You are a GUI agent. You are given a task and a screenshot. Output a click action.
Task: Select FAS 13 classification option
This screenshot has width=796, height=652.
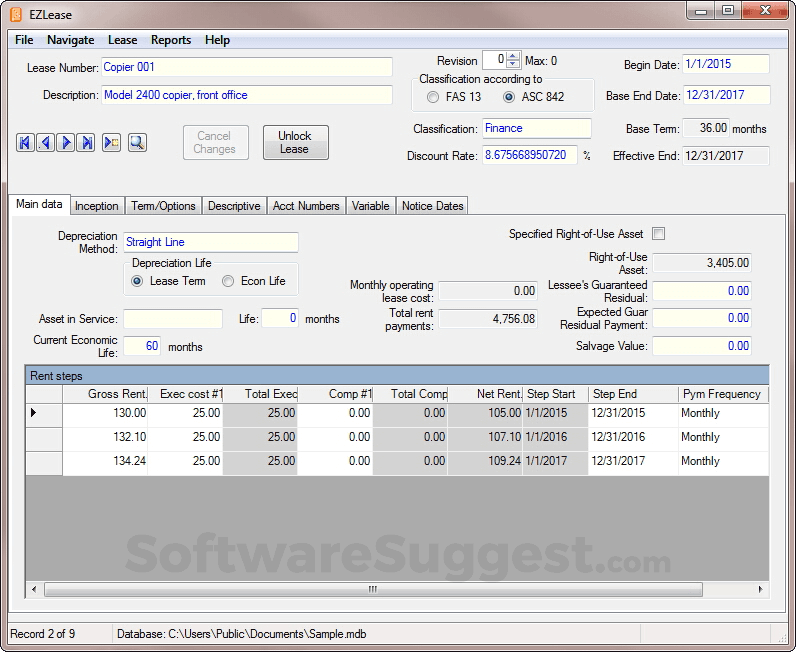click(433, 97)
